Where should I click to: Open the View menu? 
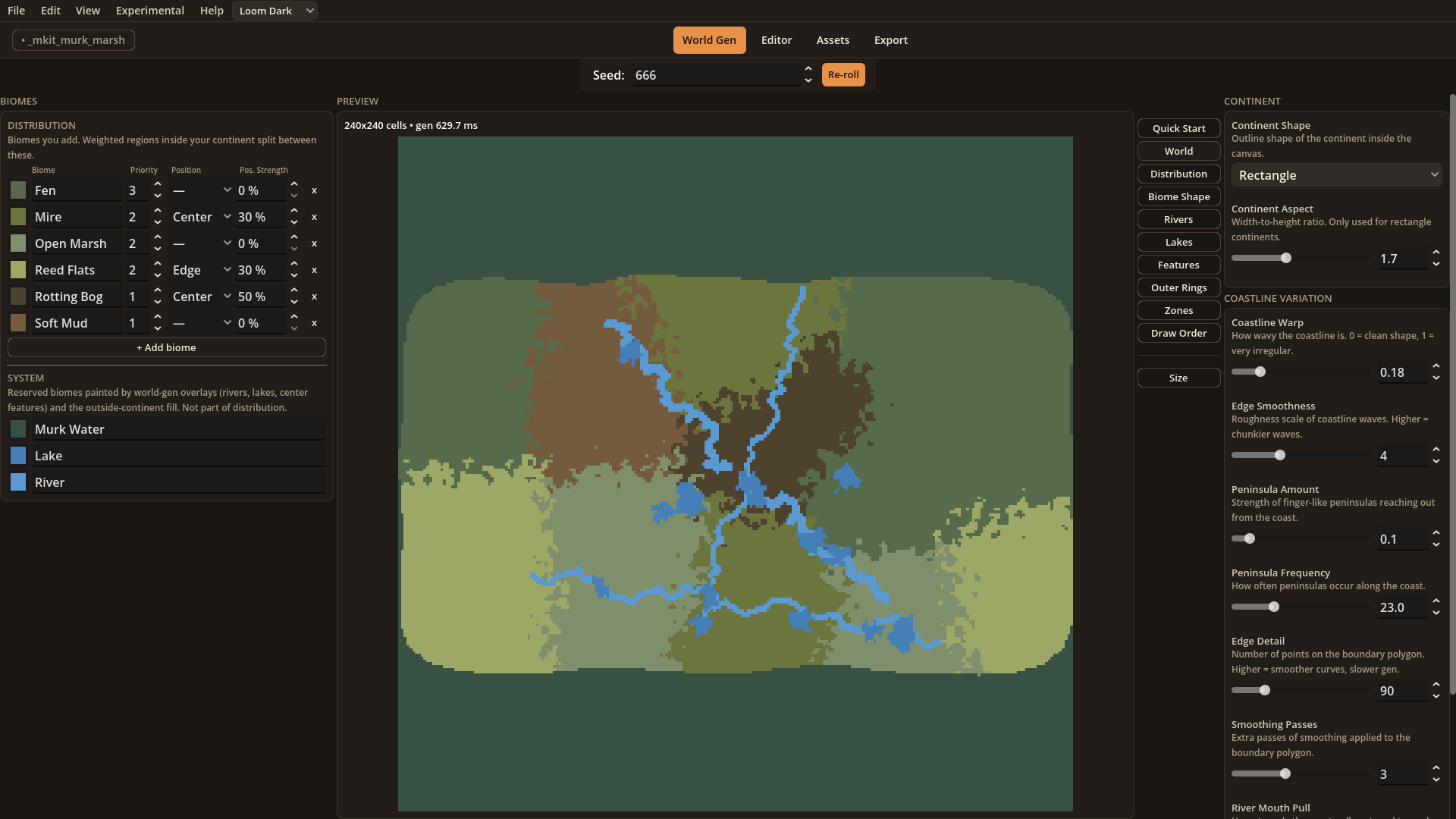88,11
